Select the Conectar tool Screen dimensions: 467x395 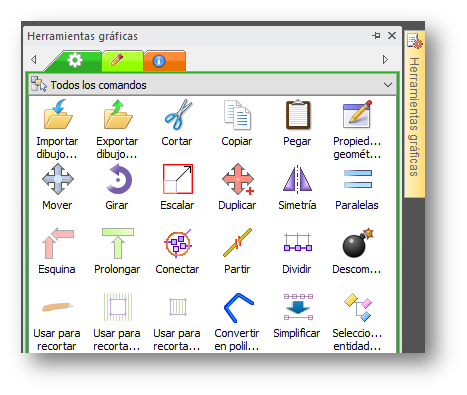coord(178,243)
